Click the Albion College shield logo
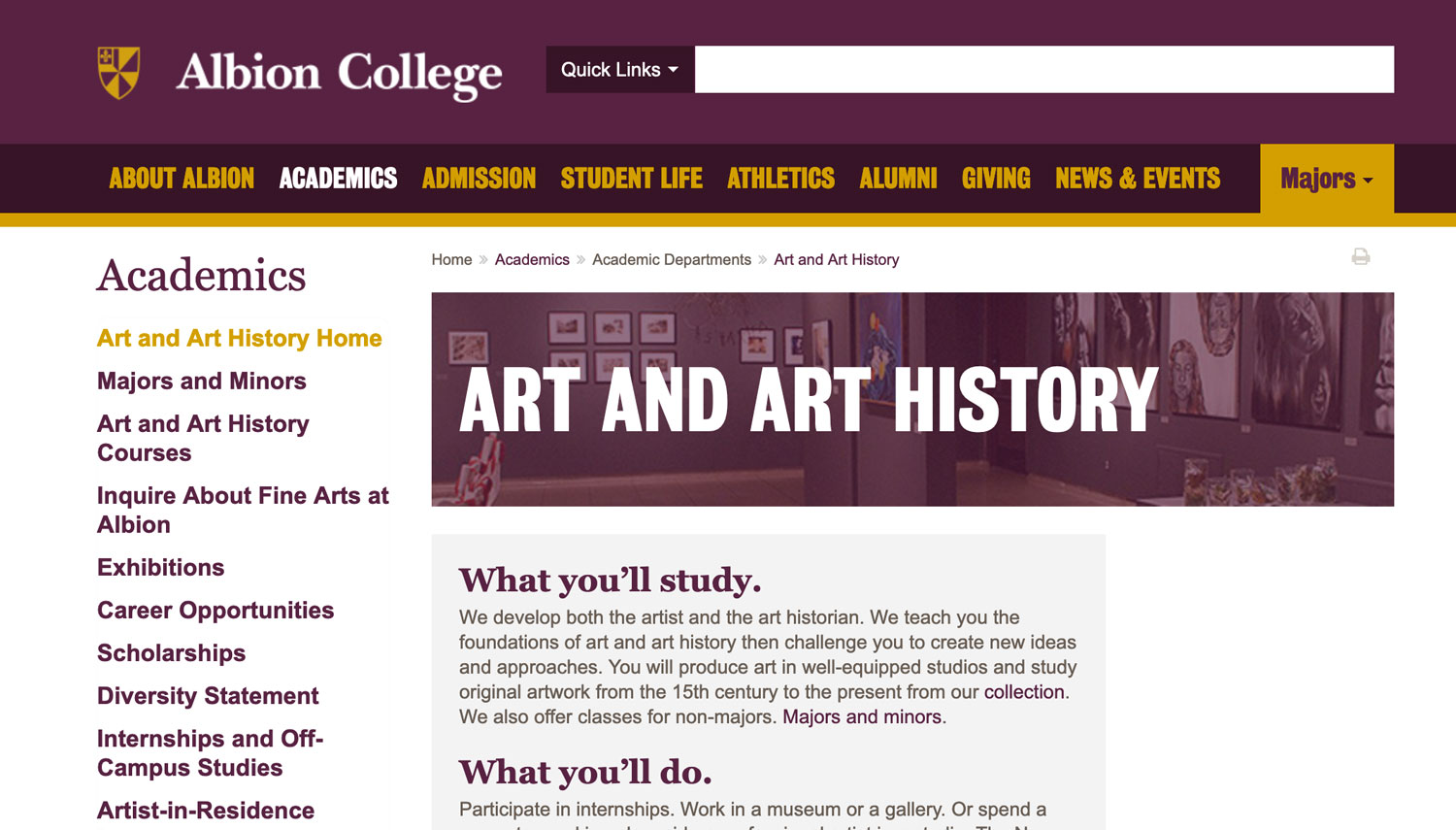The height and width of the screenshot is (830, 1456). pyautogui.click(x=118, y=73)
